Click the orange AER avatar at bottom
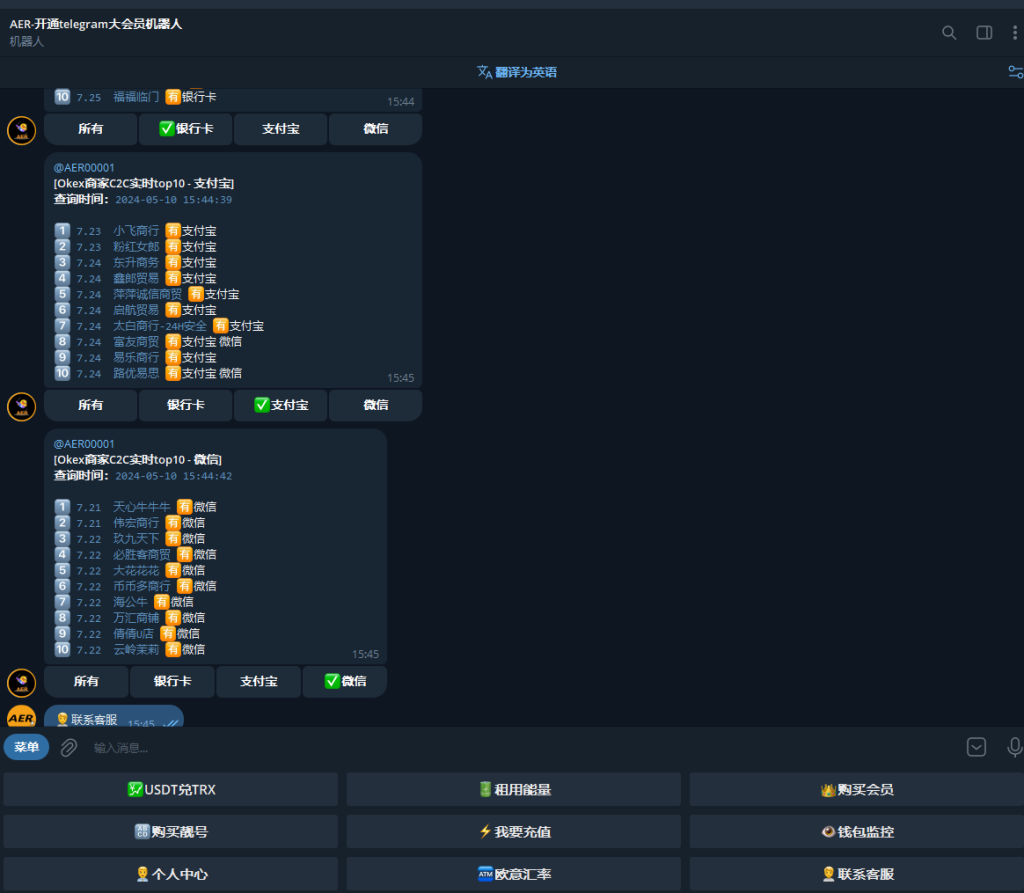This screenshot has height=893, width=1024. 22,718
